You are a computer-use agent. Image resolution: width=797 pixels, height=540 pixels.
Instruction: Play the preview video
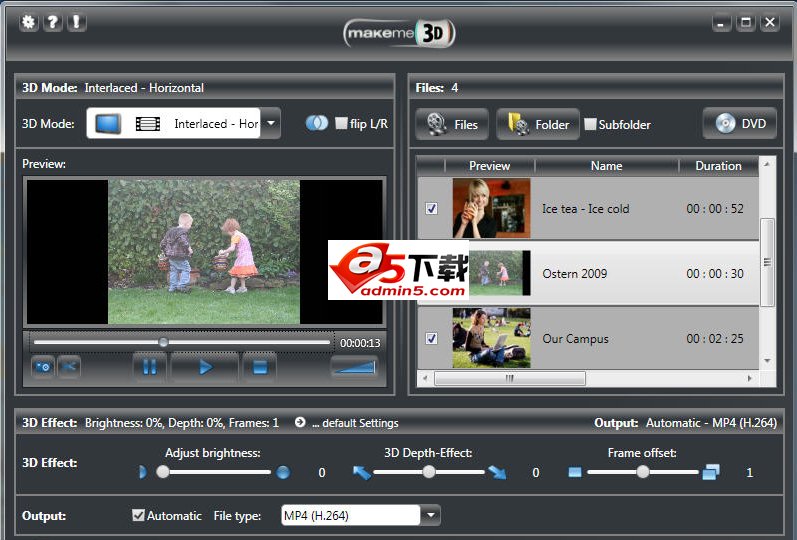[x=205, y=367]
